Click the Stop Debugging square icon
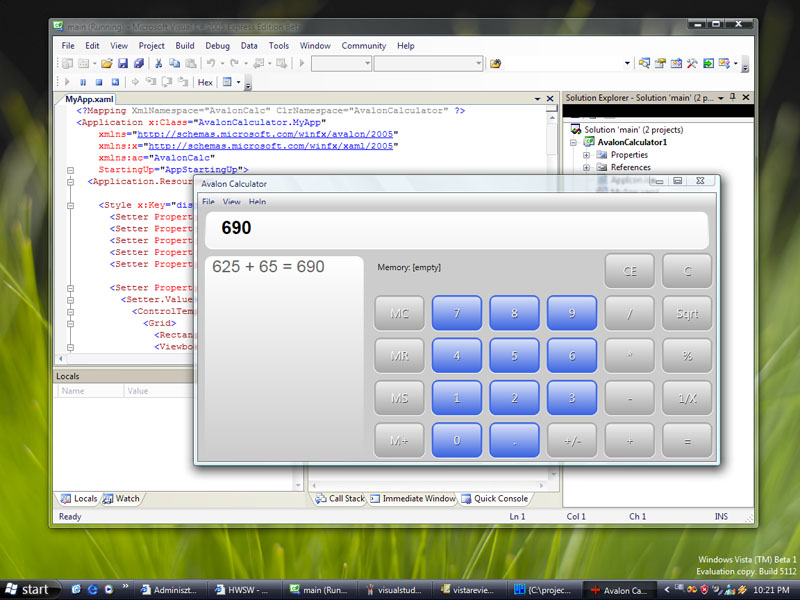 click(99, 82)
